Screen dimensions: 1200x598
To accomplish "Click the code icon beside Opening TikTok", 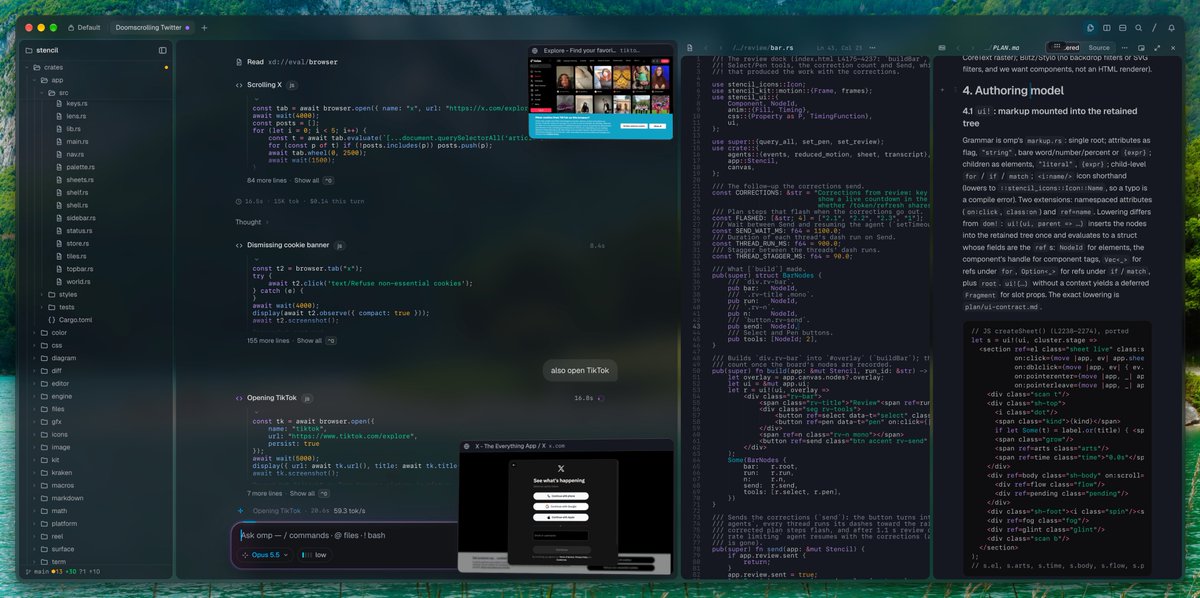I will pos(239,398).
